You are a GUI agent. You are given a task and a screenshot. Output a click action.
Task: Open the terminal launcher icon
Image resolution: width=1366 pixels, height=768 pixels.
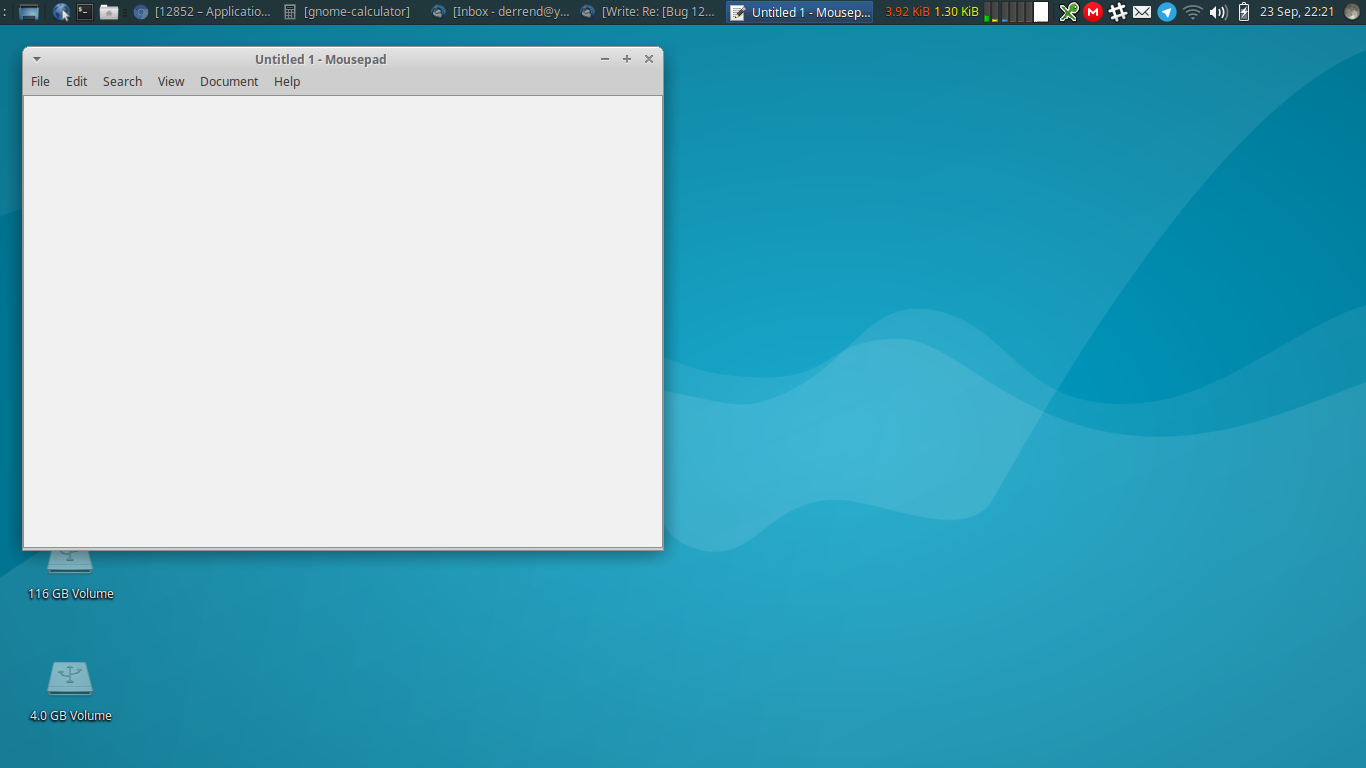[x=85, y=12]
